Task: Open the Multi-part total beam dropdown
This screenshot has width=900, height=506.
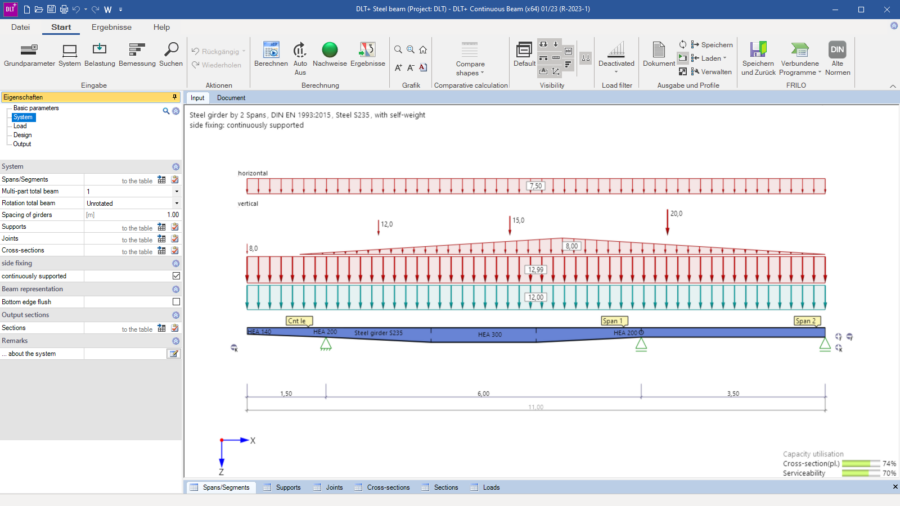Action: click(177, 191)
